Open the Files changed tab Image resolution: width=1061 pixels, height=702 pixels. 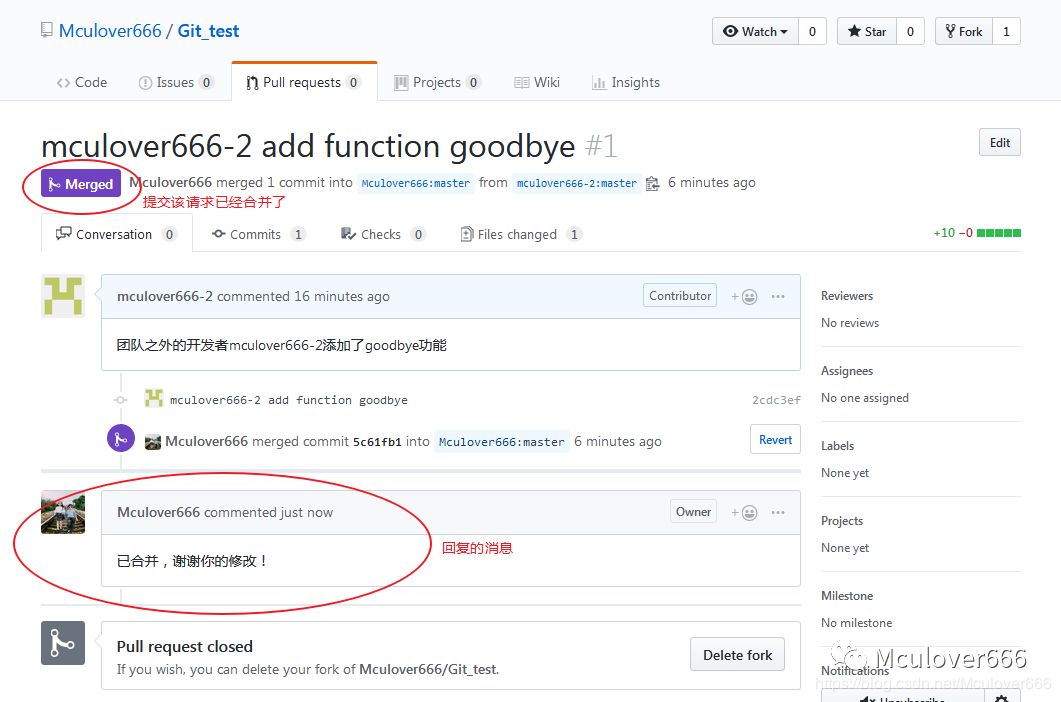tap(520, 234)
